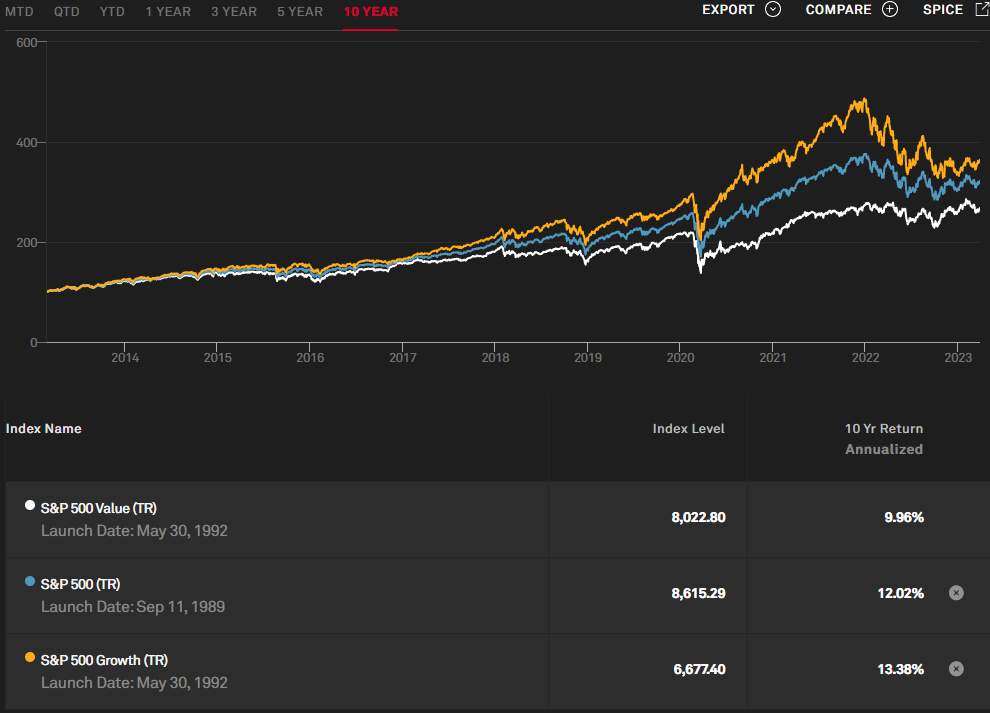Select the index level value 6,677.40
Viewport: 990px width, 713px height.
click(x=699, y=669)
